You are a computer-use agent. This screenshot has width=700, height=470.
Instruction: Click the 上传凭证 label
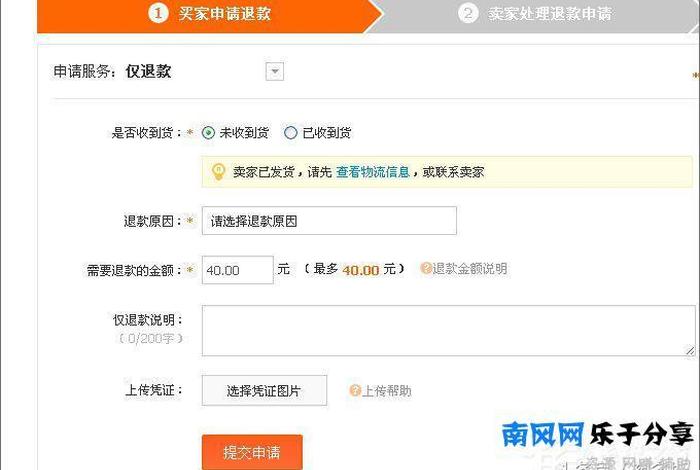[x=154, y=390]
